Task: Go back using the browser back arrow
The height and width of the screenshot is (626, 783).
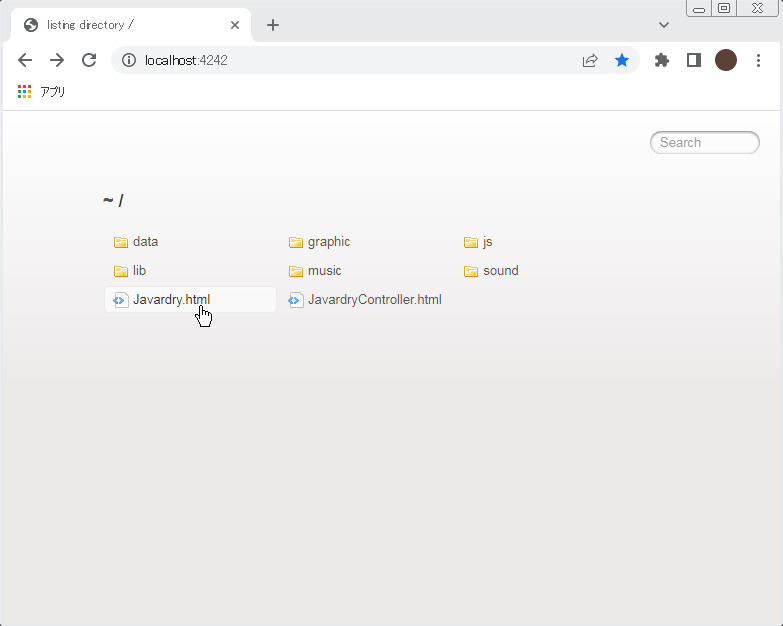Action: pos(24,60)
